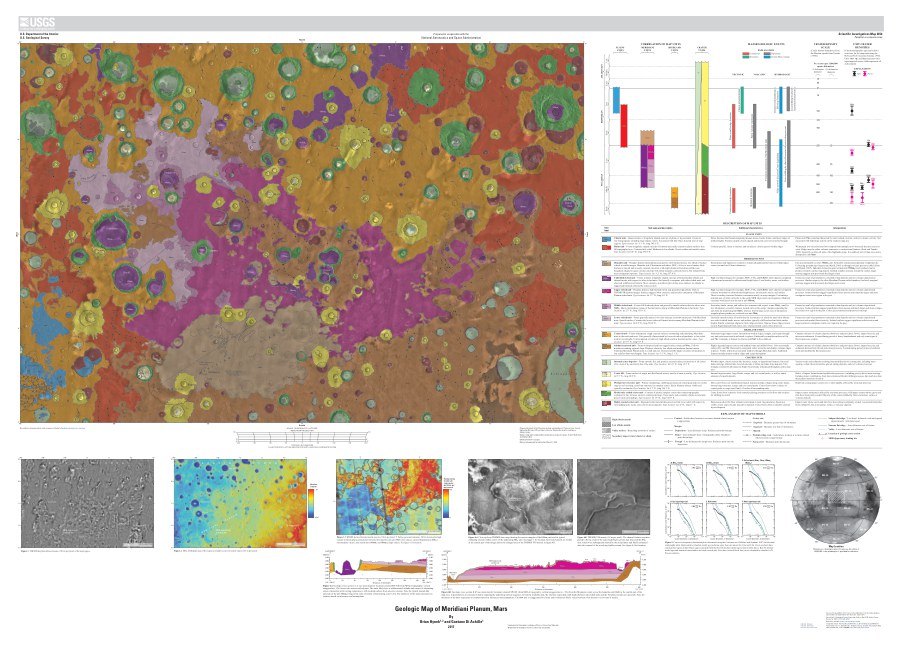Click the 'Map Location' caption under the globe
The image size is (900, 645).
836,546
